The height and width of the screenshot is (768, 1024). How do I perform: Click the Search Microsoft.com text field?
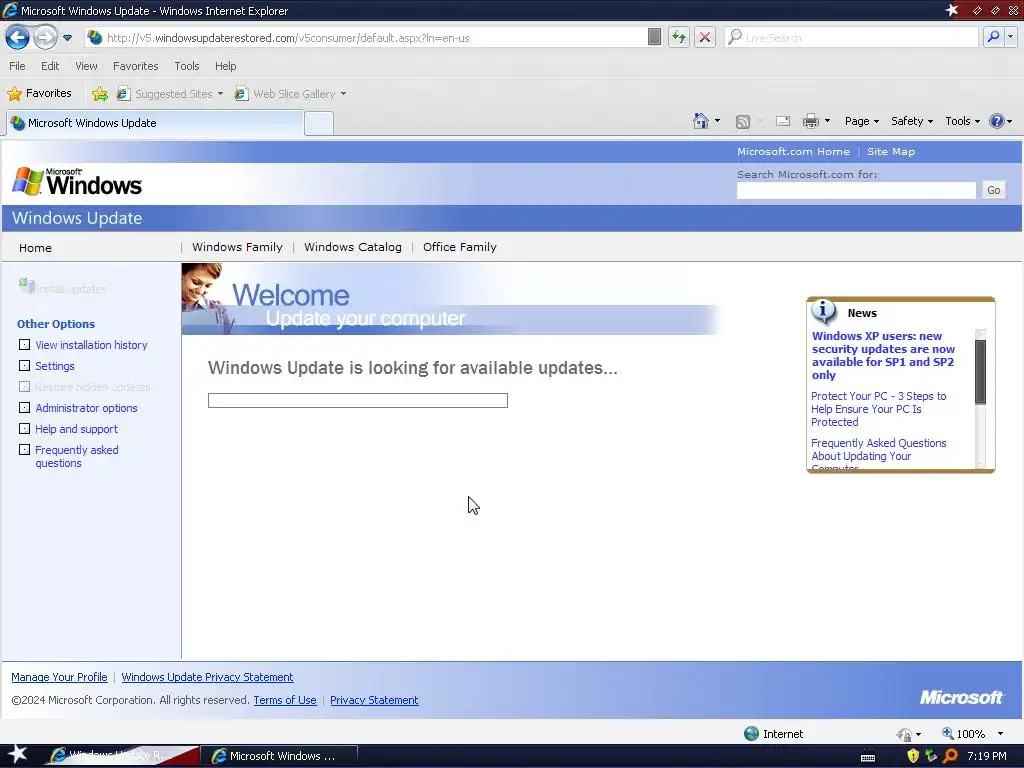856,190
